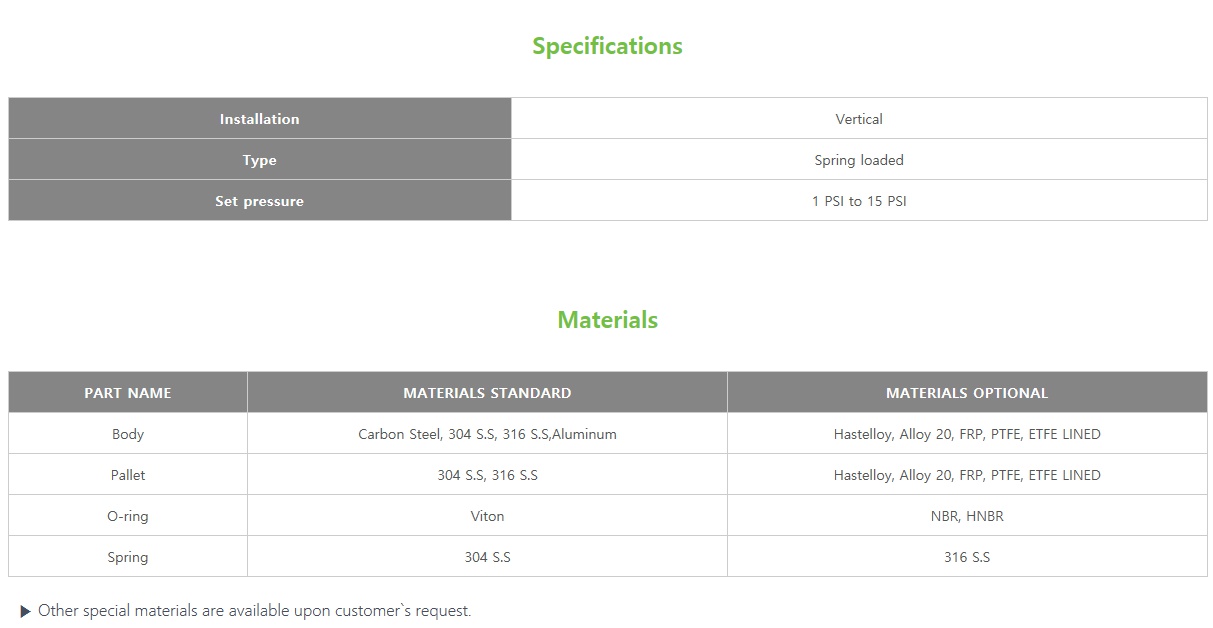Viewport: 1213px width, 628px height.
Task: Click the triangle bullet before the note
Action: [x=26, y=611]
